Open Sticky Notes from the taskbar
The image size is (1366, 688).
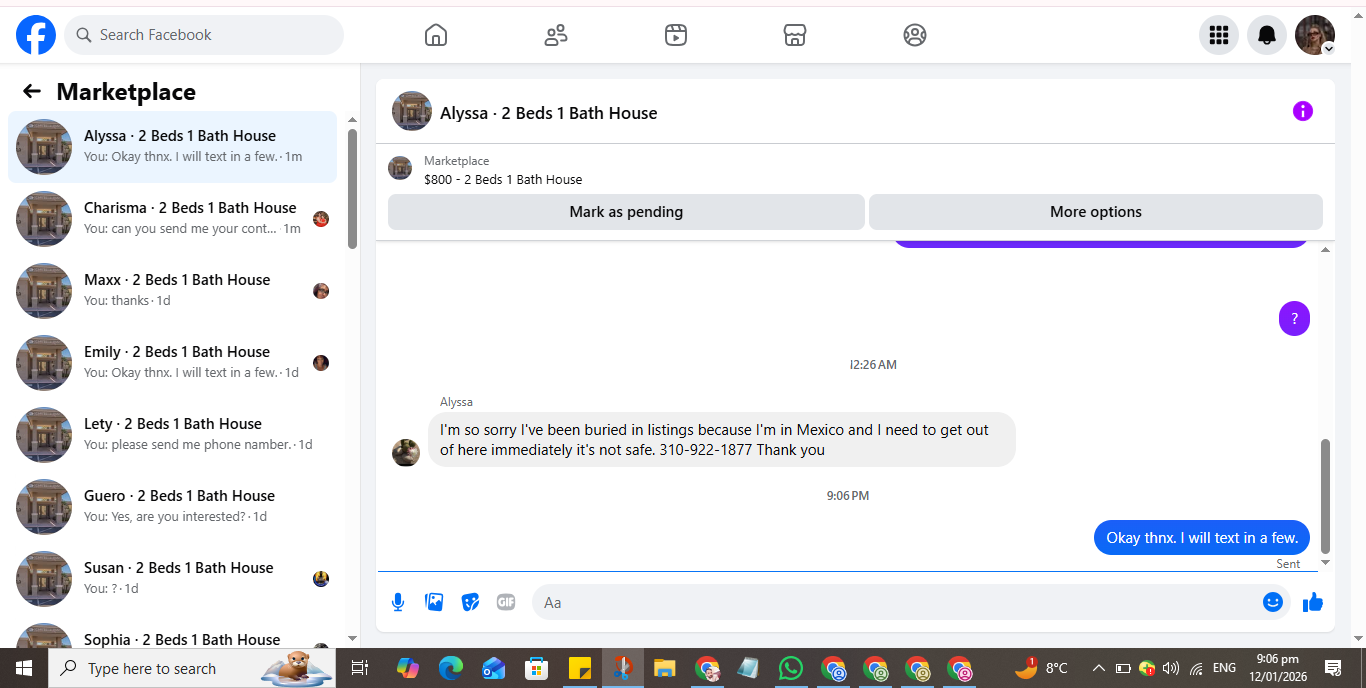580,668
